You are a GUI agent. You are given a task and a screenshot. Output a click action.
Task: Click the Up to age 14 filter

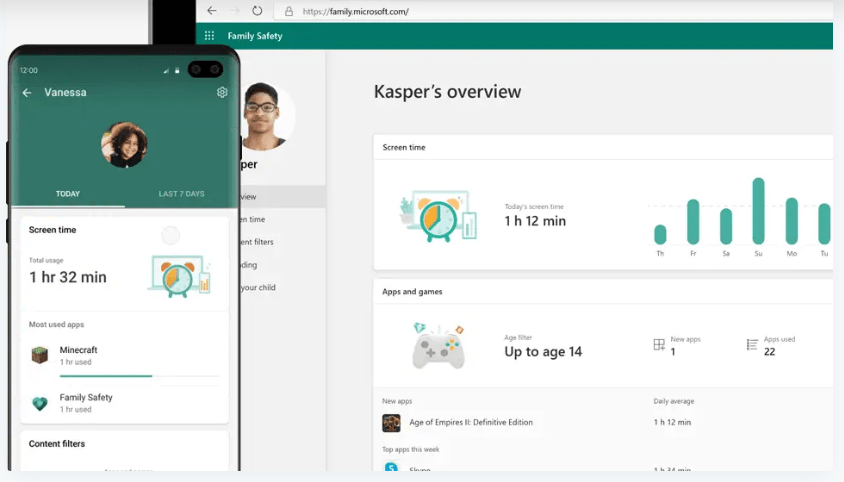tap(543, 352)
